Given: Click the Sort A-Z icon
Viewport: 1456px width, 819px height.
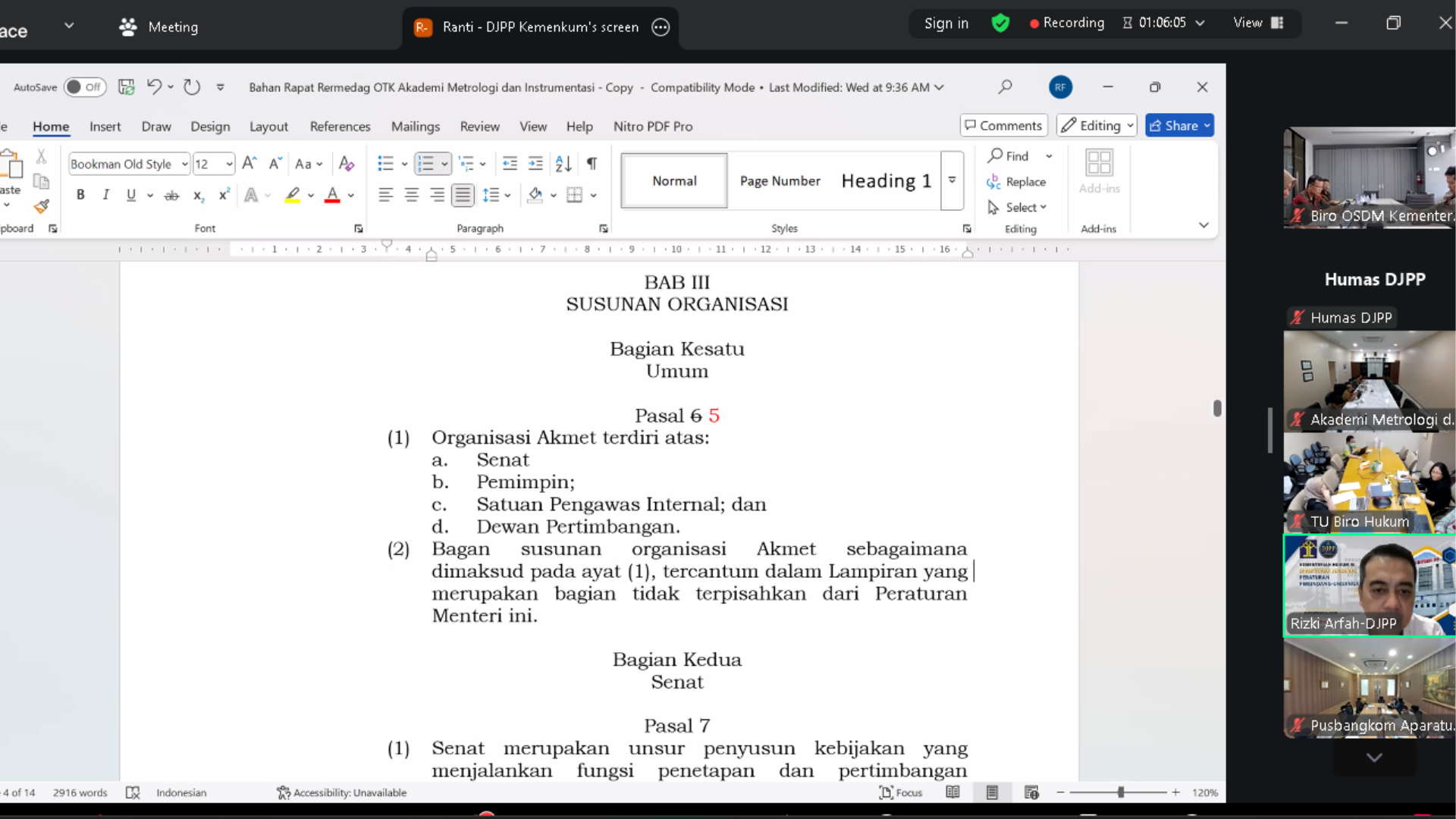Looking at the screenshot, I should [563, 164].
